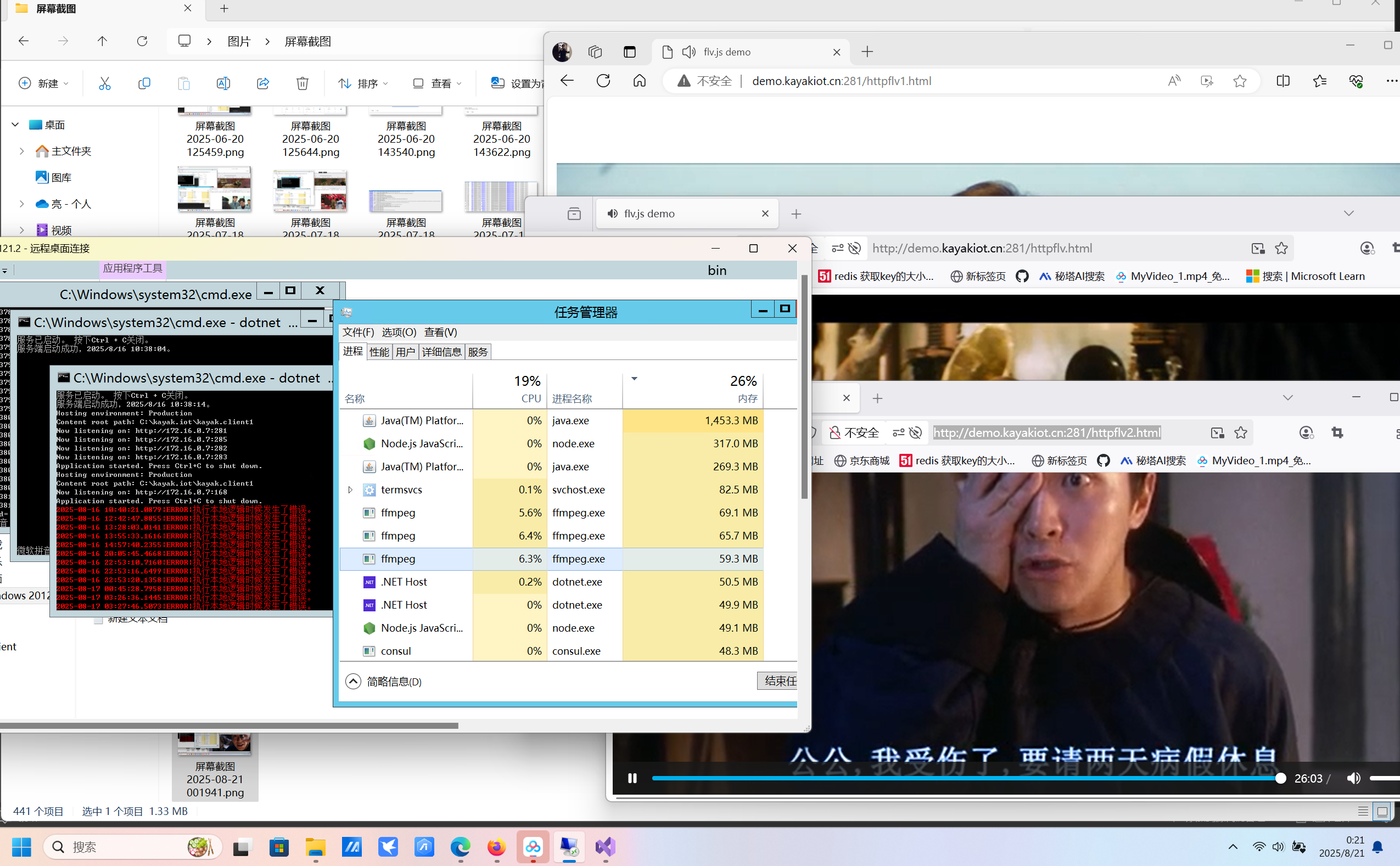Launch Firefox from the taskbar
Viewport: 1400px width, 866px height.
point(496,847)
